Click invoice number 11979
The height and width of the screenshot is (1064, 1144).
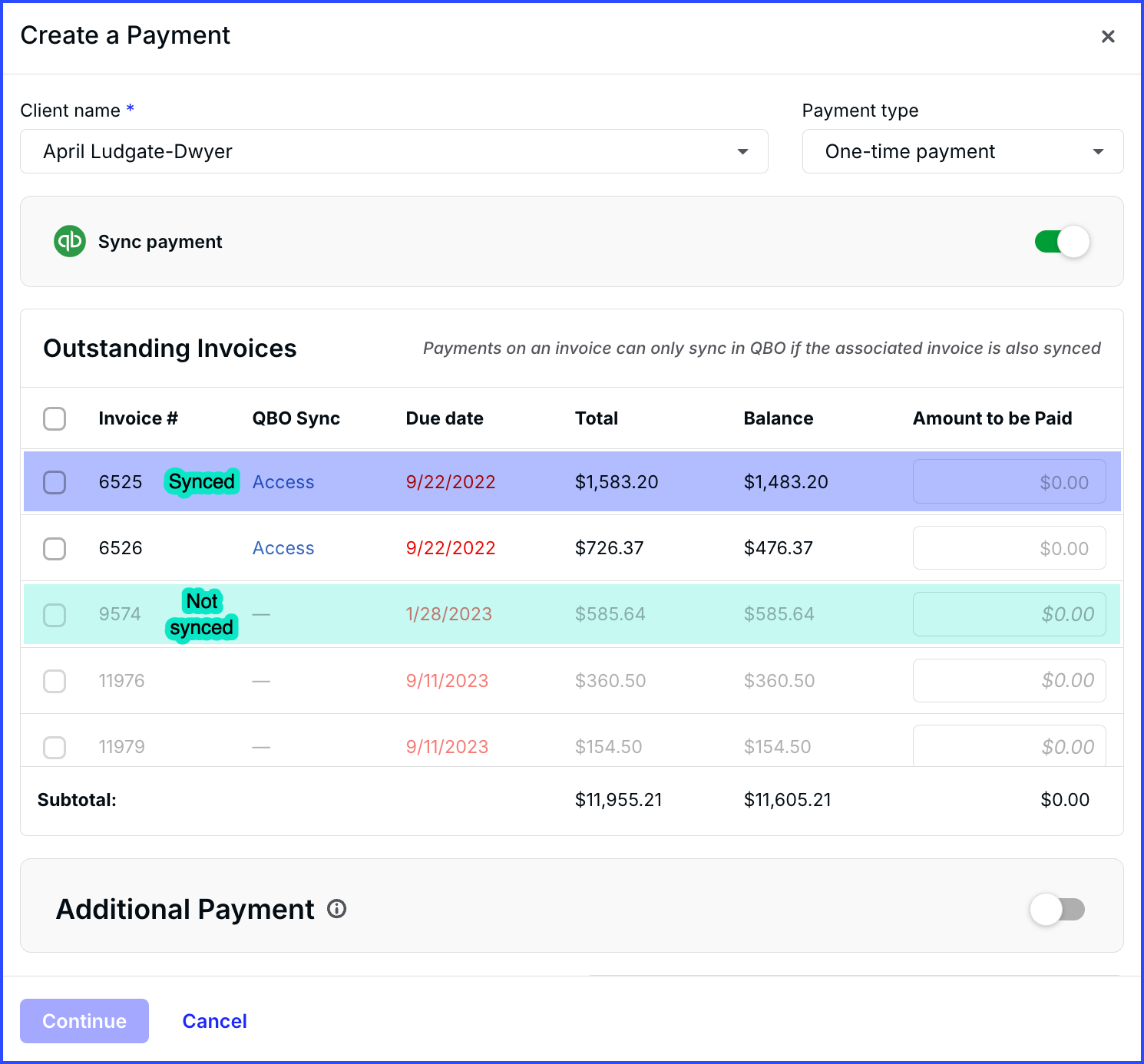pos(121,747)
